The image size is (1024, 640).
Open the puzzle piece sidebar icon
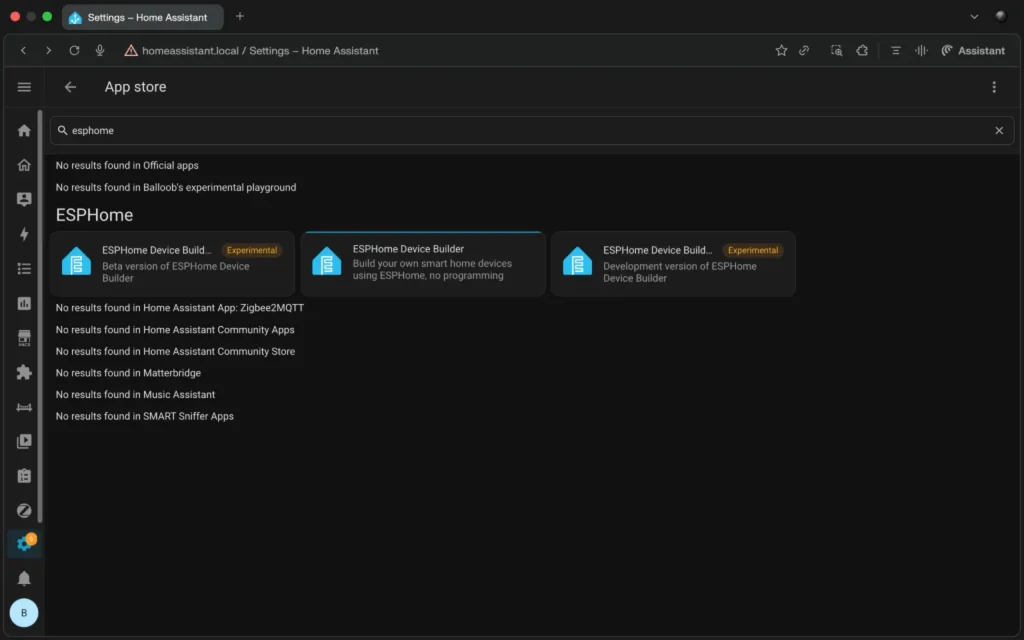24,372
